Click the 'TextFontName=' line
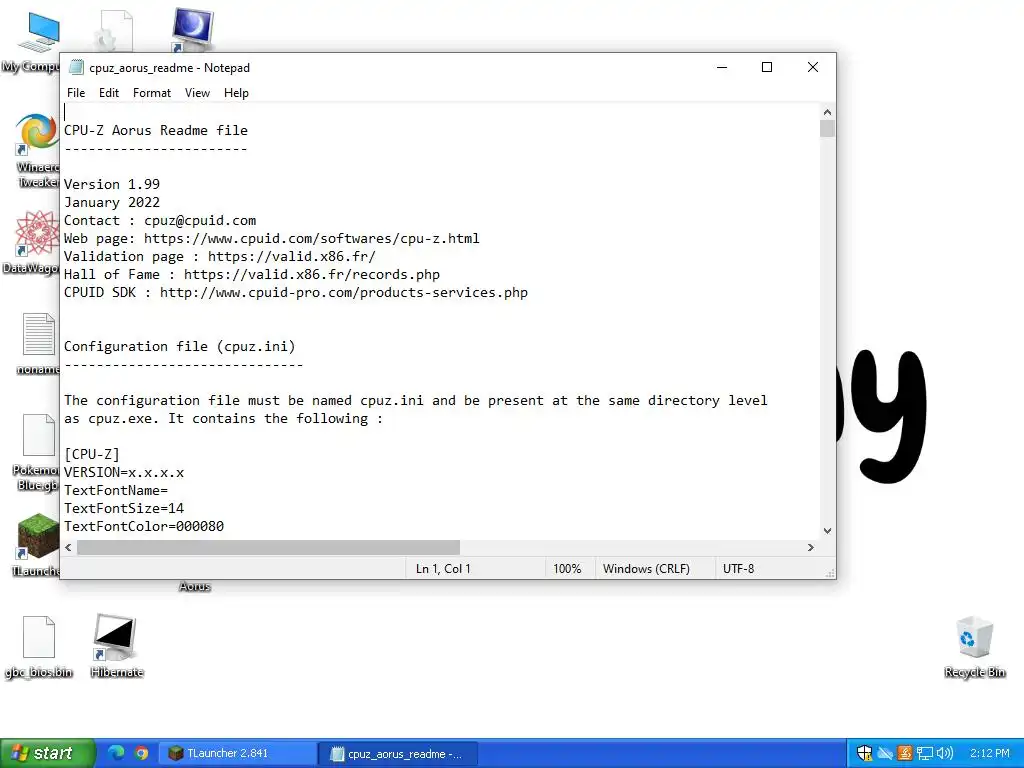The image size is (1024, 768). pos(116,490)
